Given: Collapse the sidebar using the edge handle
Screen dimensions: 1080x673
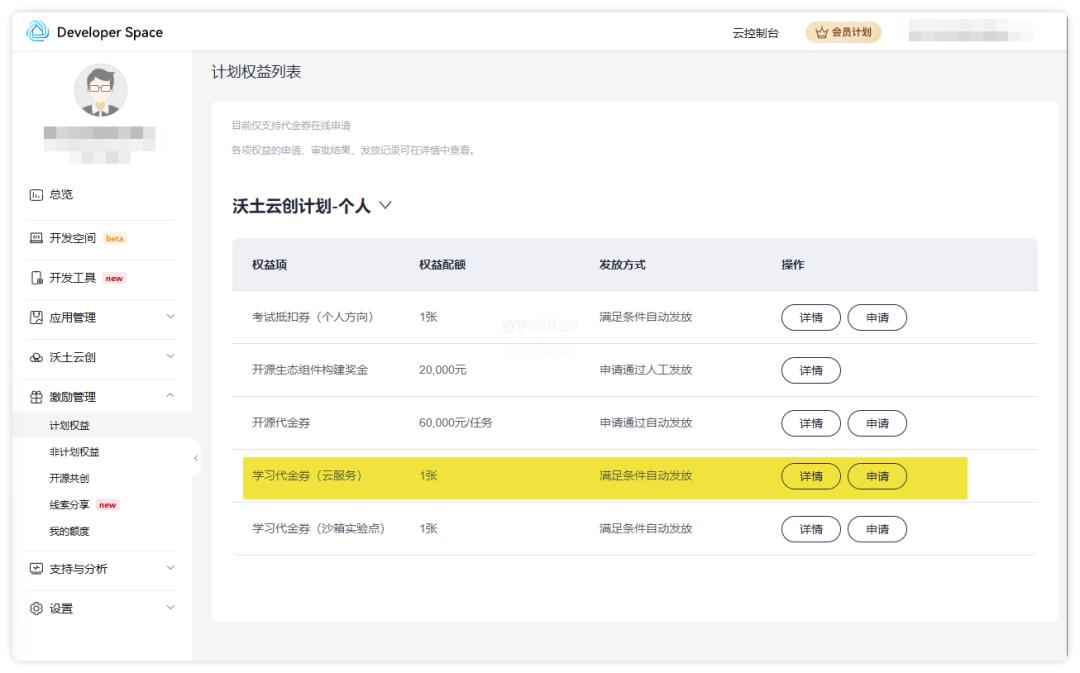Looking at the screenshot, I should coord(196,458).
